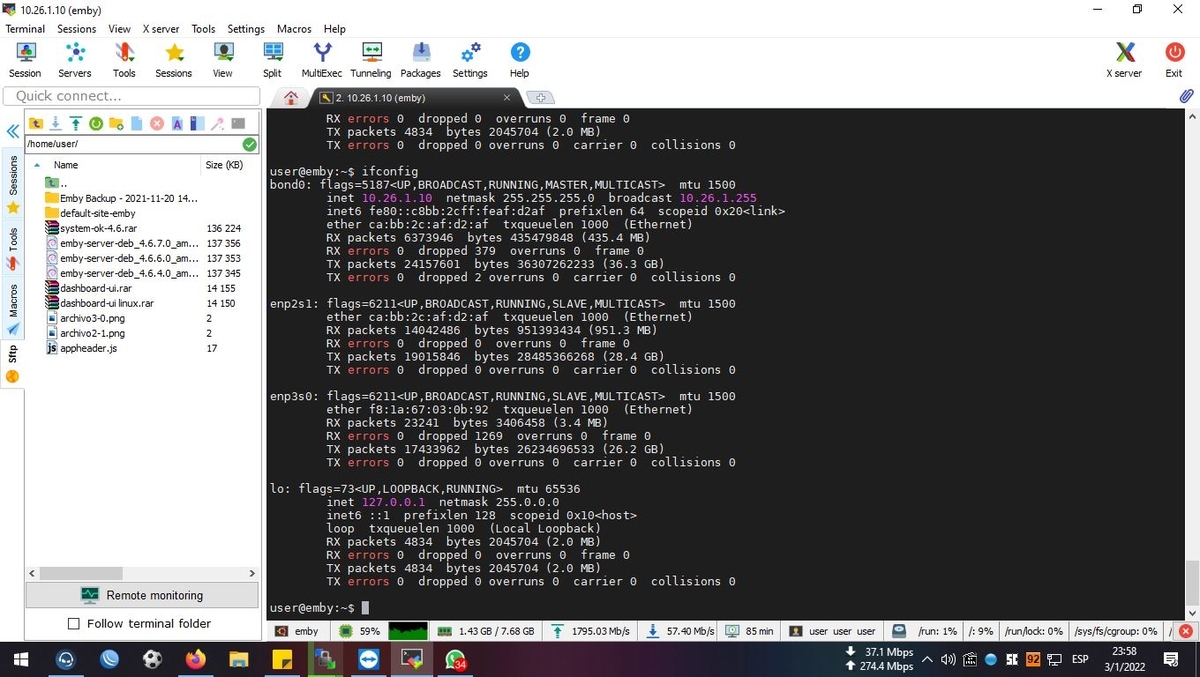Sort file list by Name column

66,165
